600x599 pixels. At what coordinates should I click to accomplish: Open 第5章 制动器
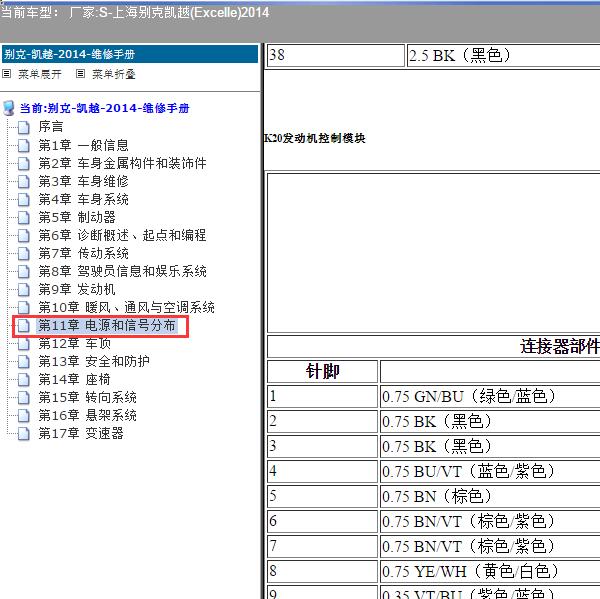coord(77,217)
